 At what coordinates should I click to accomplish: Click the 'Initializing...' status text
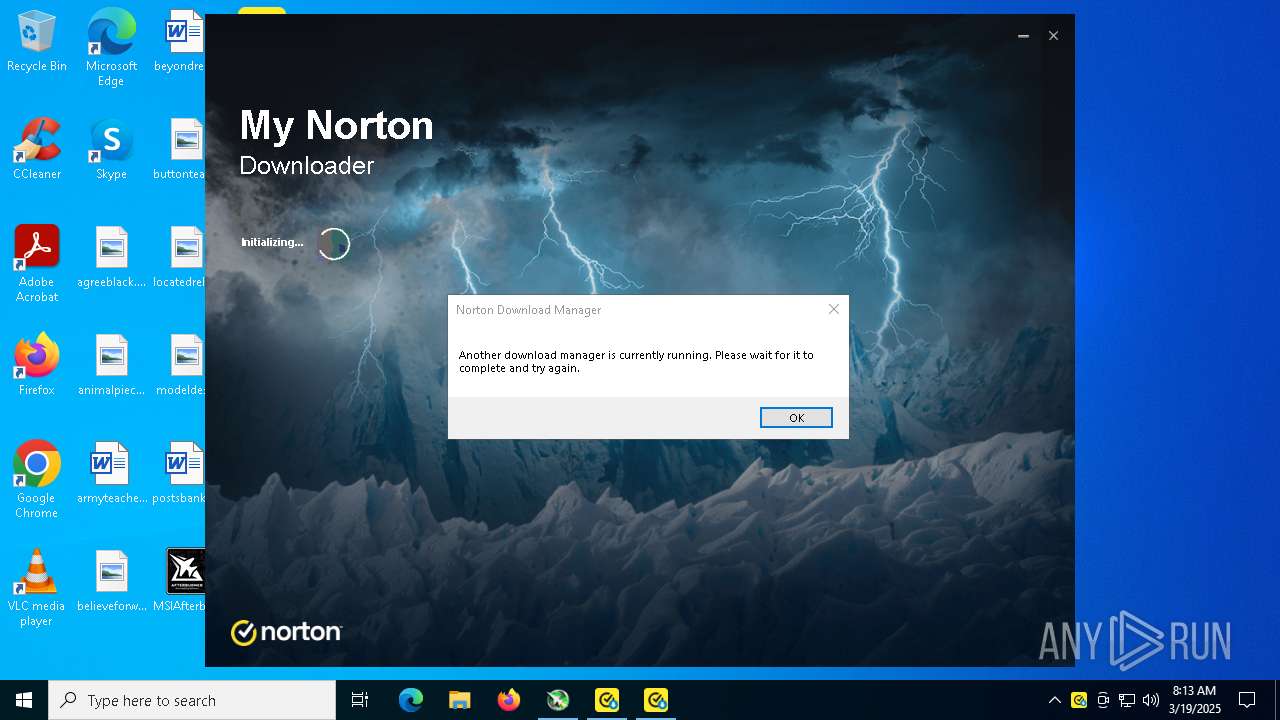tap(272, 242)
